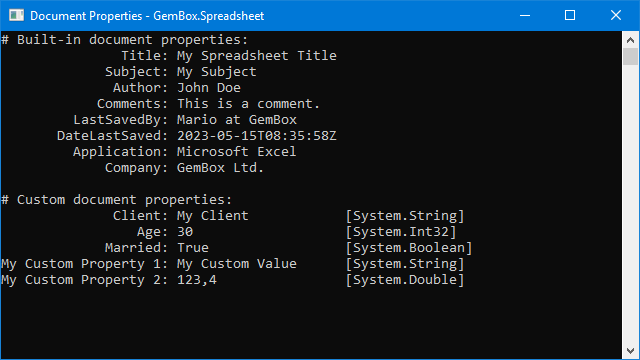Click the 'Mario at GemBox' value
The width and height of the screenshot is (640, 360).
click(x=237, y=120)
